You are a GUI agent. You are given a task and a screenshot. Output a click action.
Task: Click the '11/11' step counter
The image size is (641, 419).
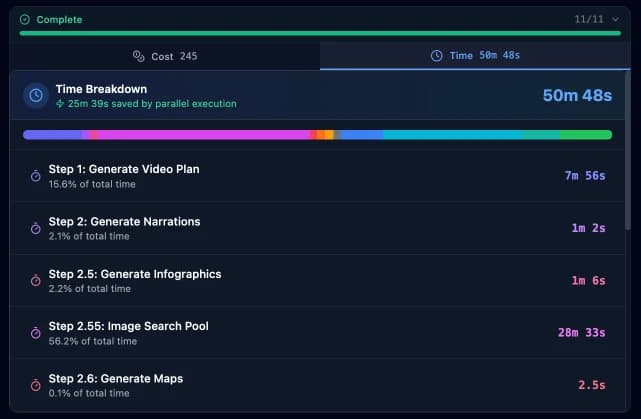click(x=589, y=19)
